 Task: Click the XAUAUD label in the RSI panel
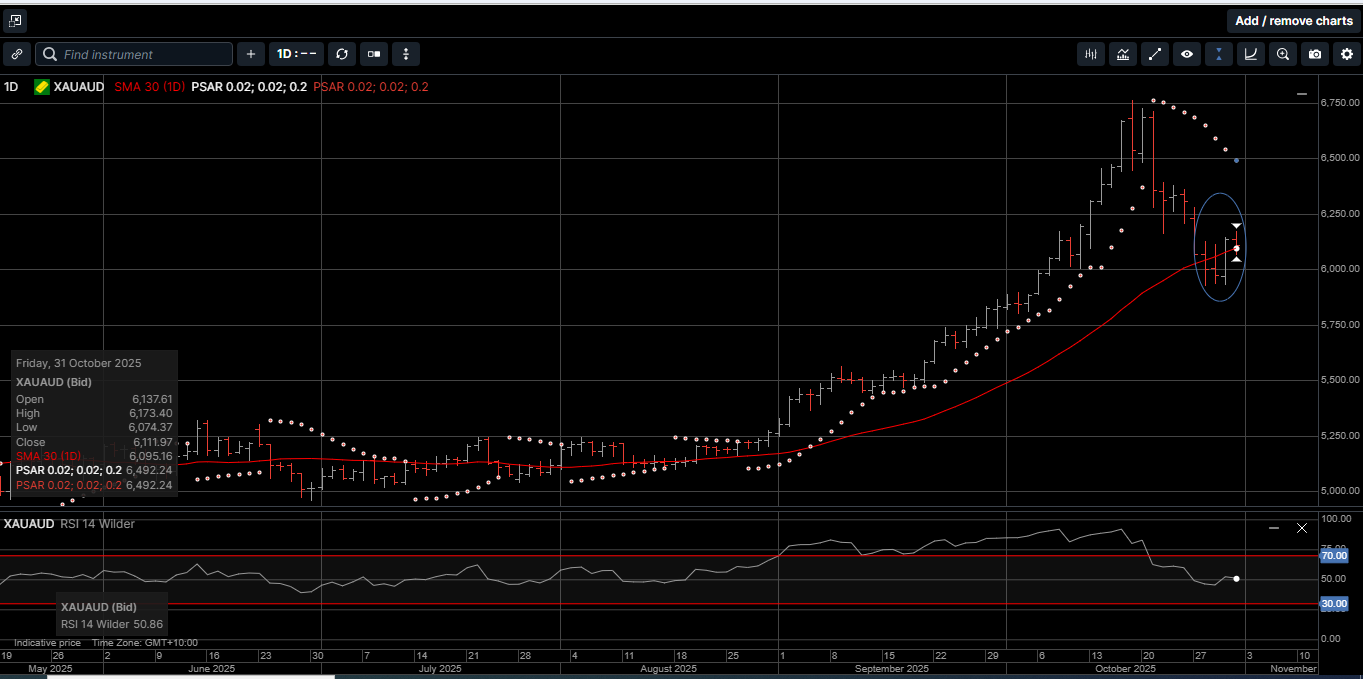[28, 523]
